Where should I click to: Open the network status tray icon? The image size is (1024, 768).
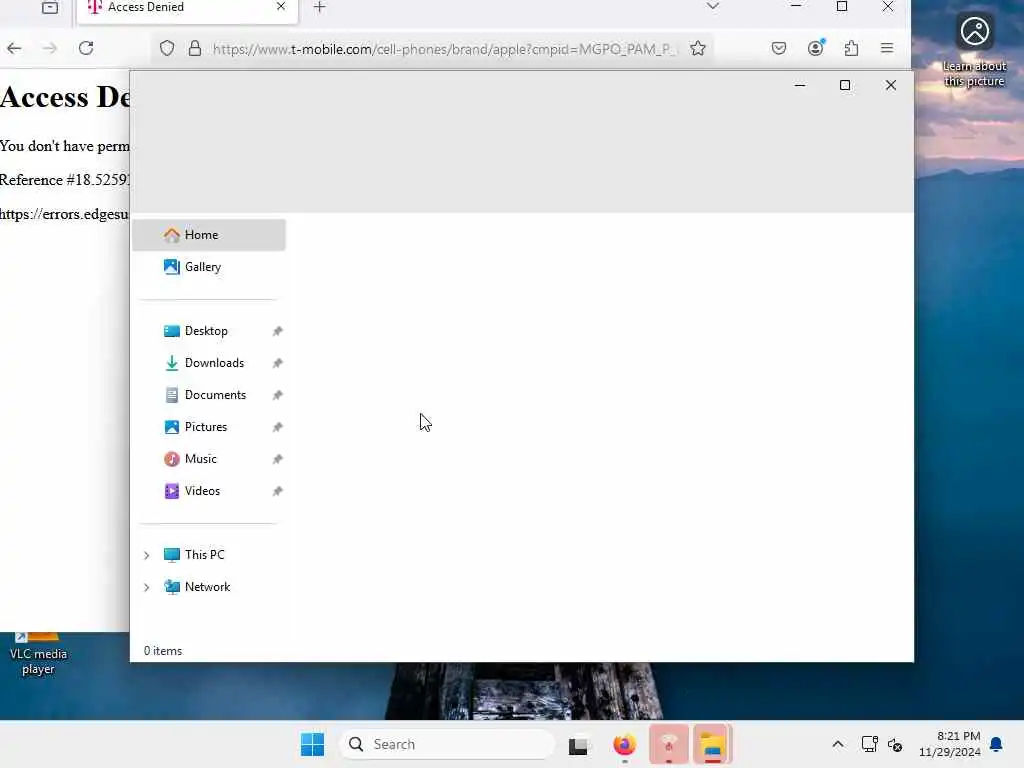[869, 744]
